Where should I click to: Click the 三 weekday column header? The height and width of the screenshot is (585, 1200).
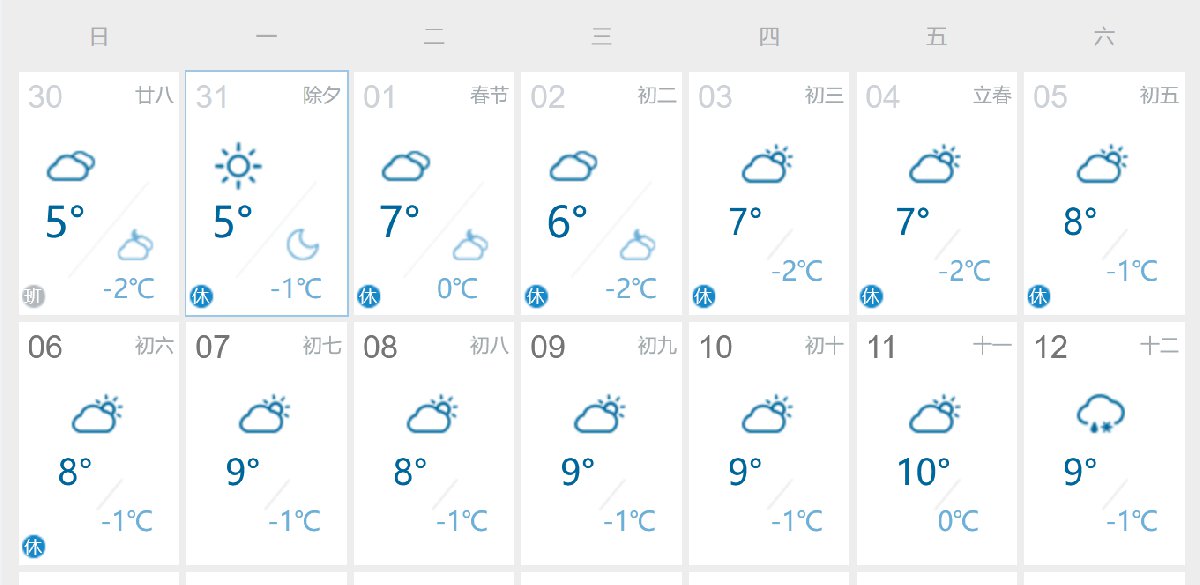[602, 38]
